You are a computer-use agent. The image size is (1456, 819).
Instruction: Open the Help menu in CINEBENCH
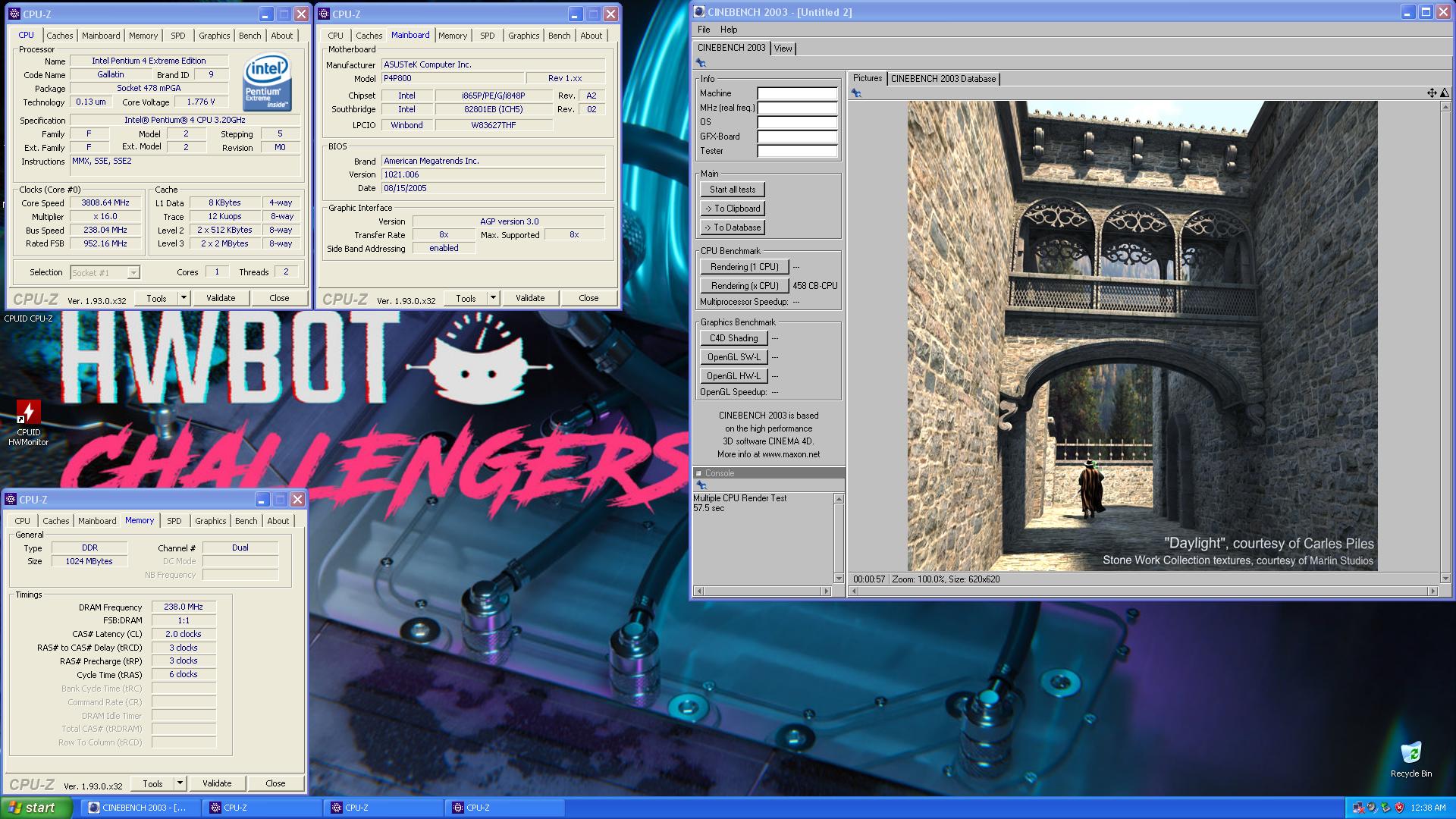pos(729,30)
